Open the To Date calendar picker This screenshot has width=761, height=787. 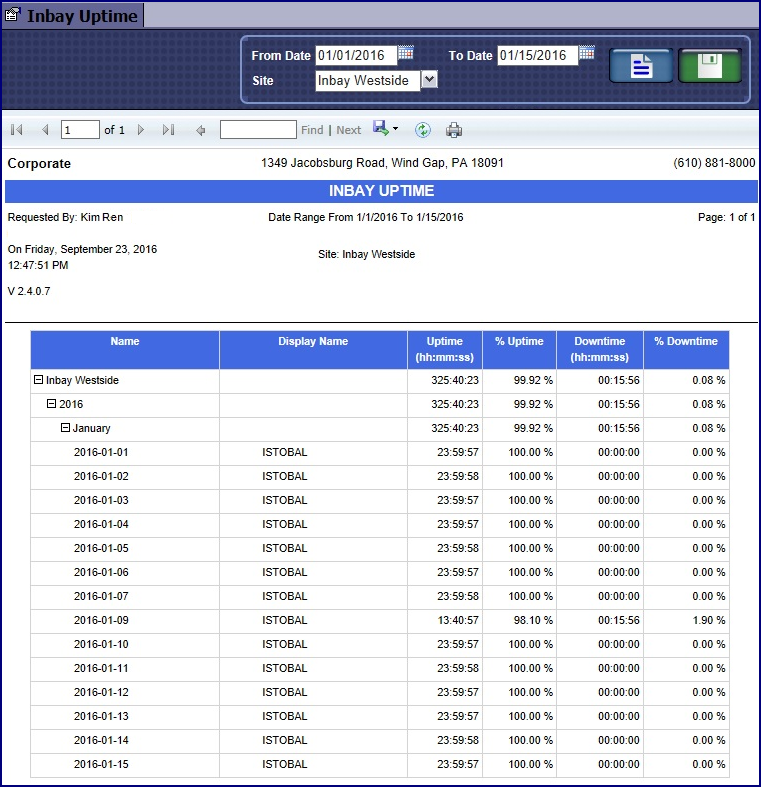coord(587,54)
